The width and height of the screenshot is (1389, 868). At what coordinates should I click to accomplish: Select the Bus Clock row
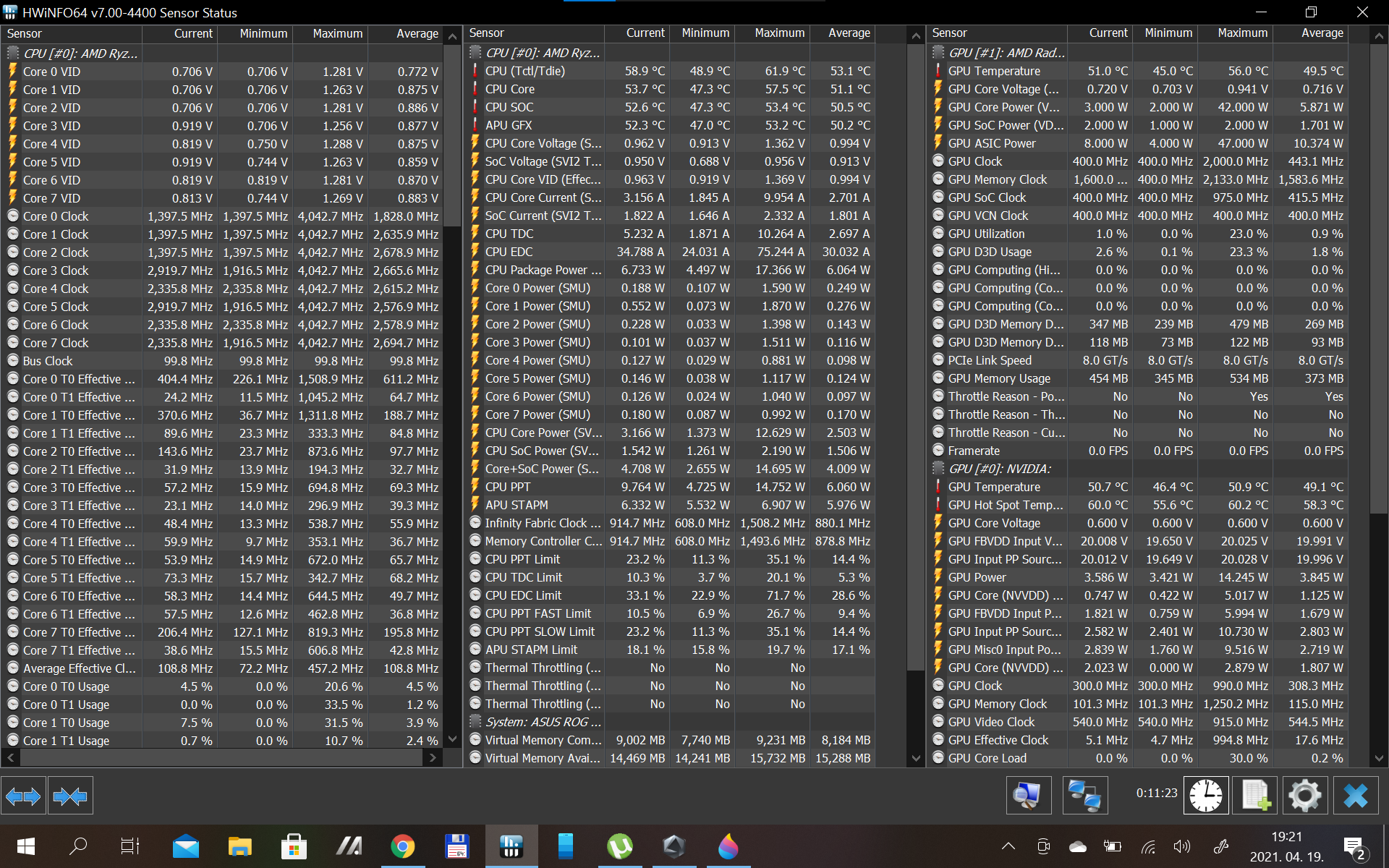point(222,361)
